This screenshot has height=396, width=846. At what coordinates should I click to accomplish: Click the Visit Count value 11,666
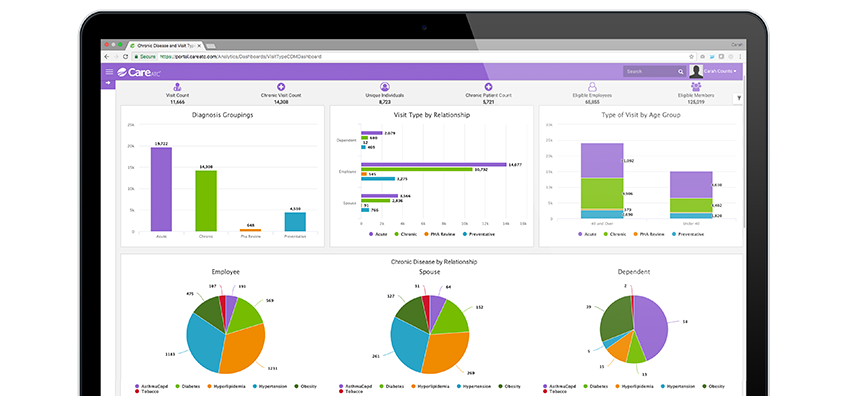pyautogui.click(x=177, y=101)
